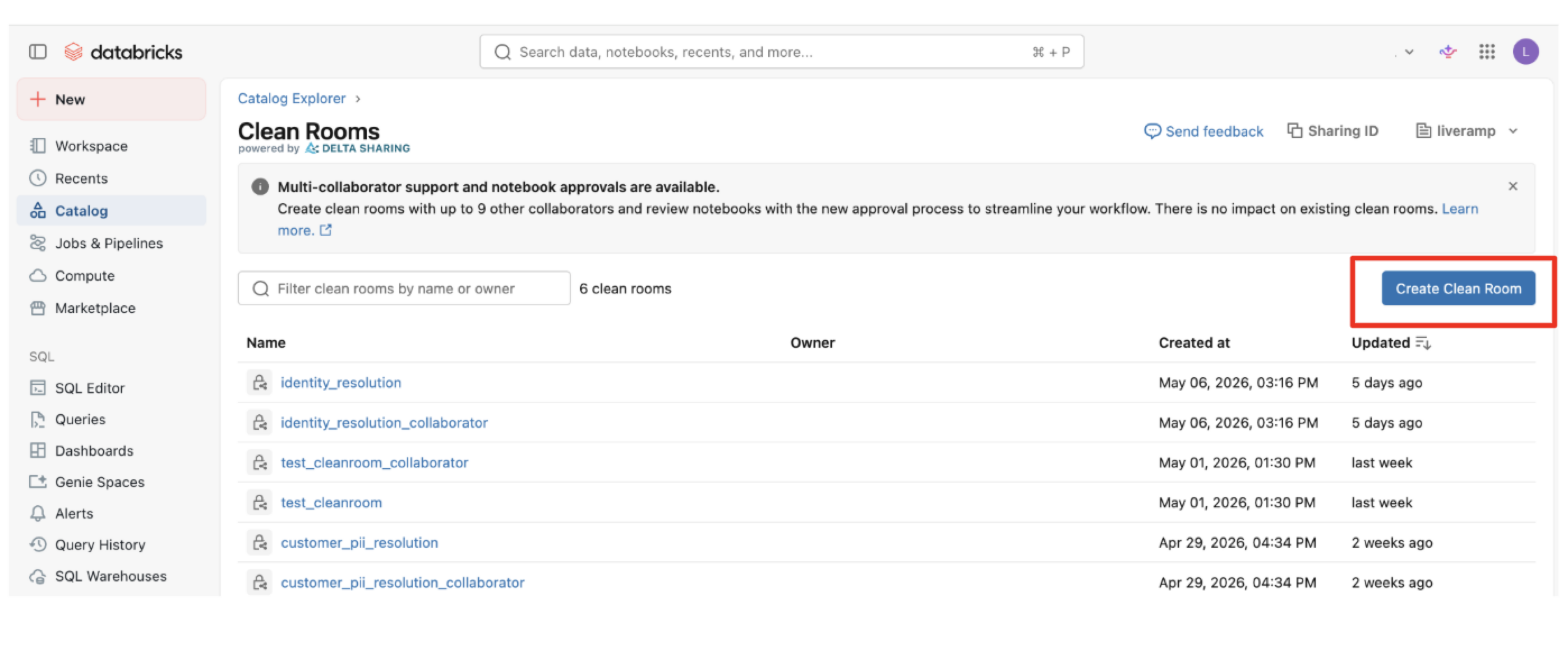Click the Catalog sidebar icon
The height and width of the screenshot is (651, 1568).
click(38, 210)
